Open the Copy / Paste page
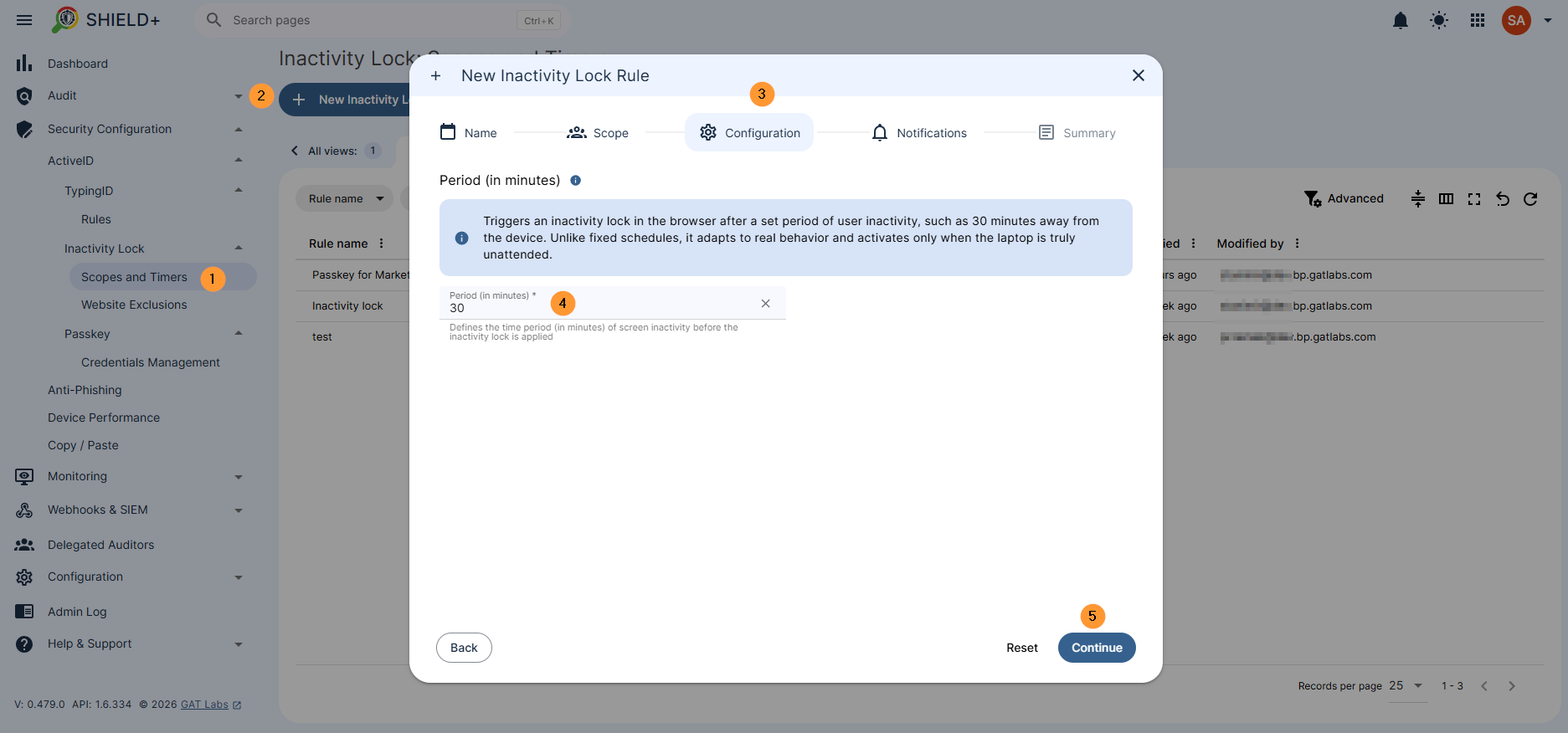This screenshot has width=1568, height=733. pos(83,445)
